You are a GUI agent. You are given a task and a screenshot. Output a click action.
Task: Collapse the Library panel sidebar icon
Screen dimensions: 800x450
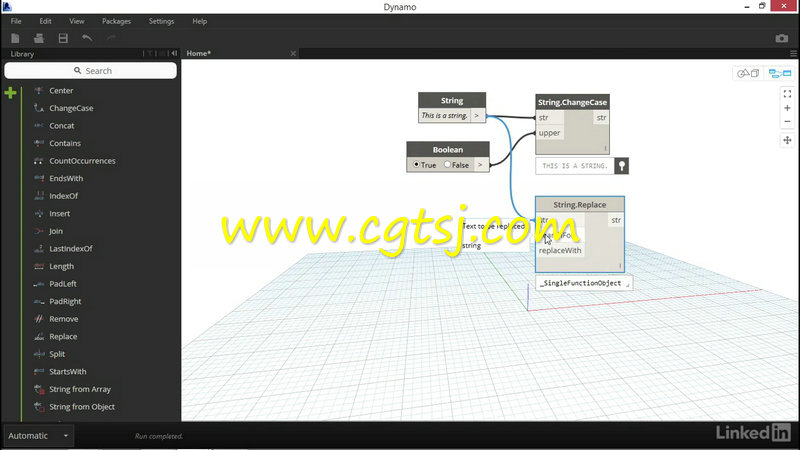pyautogui.click(x=174, y=53)
